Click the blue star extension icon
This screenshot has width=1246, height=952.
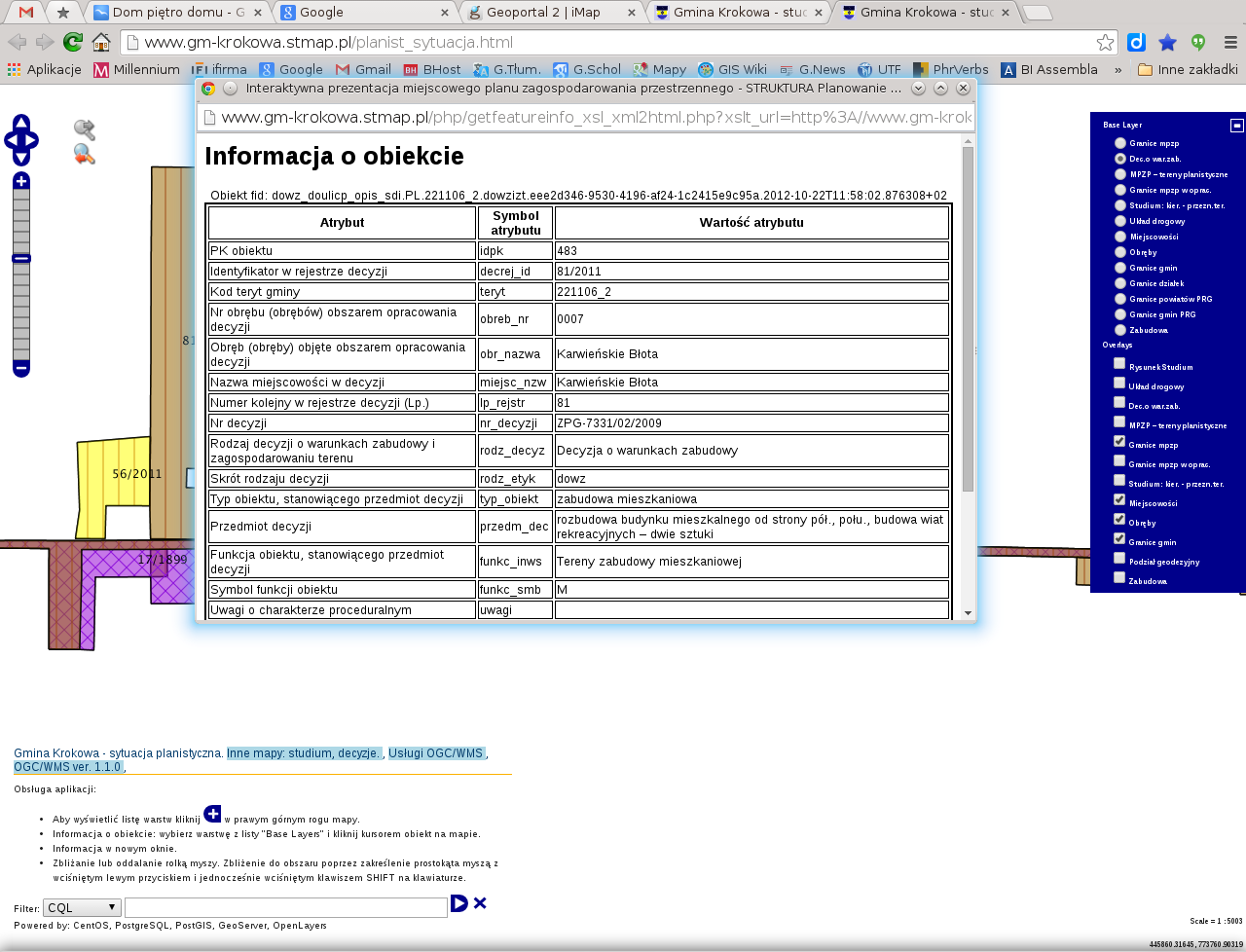point(1167,42)
